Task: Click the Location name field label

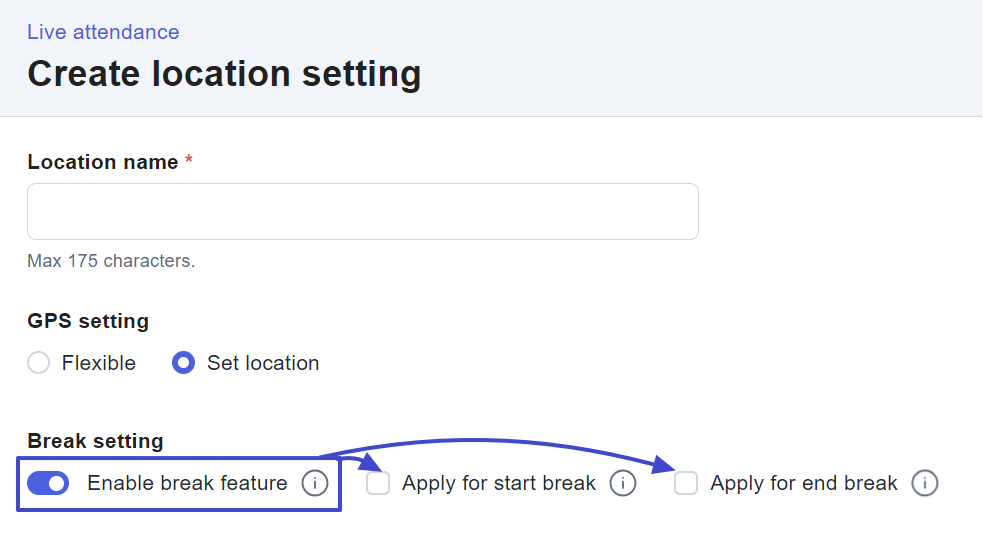Action: click(103, 162)
